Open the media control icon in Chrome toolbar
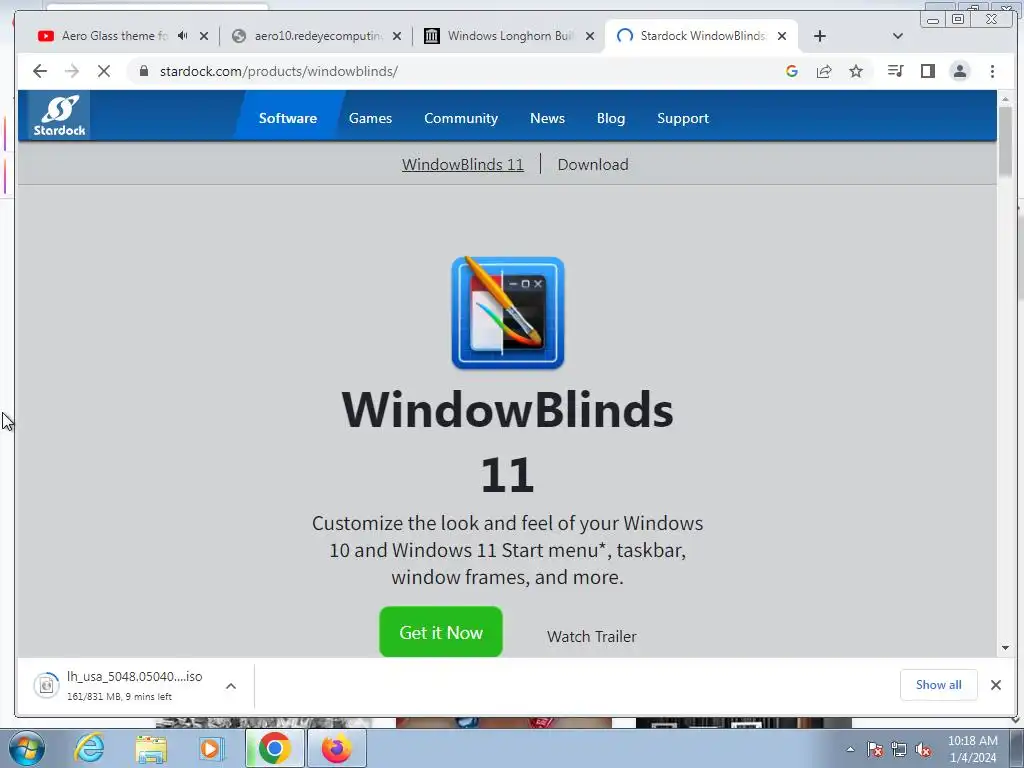1024x768 pixels. [895, 71]
